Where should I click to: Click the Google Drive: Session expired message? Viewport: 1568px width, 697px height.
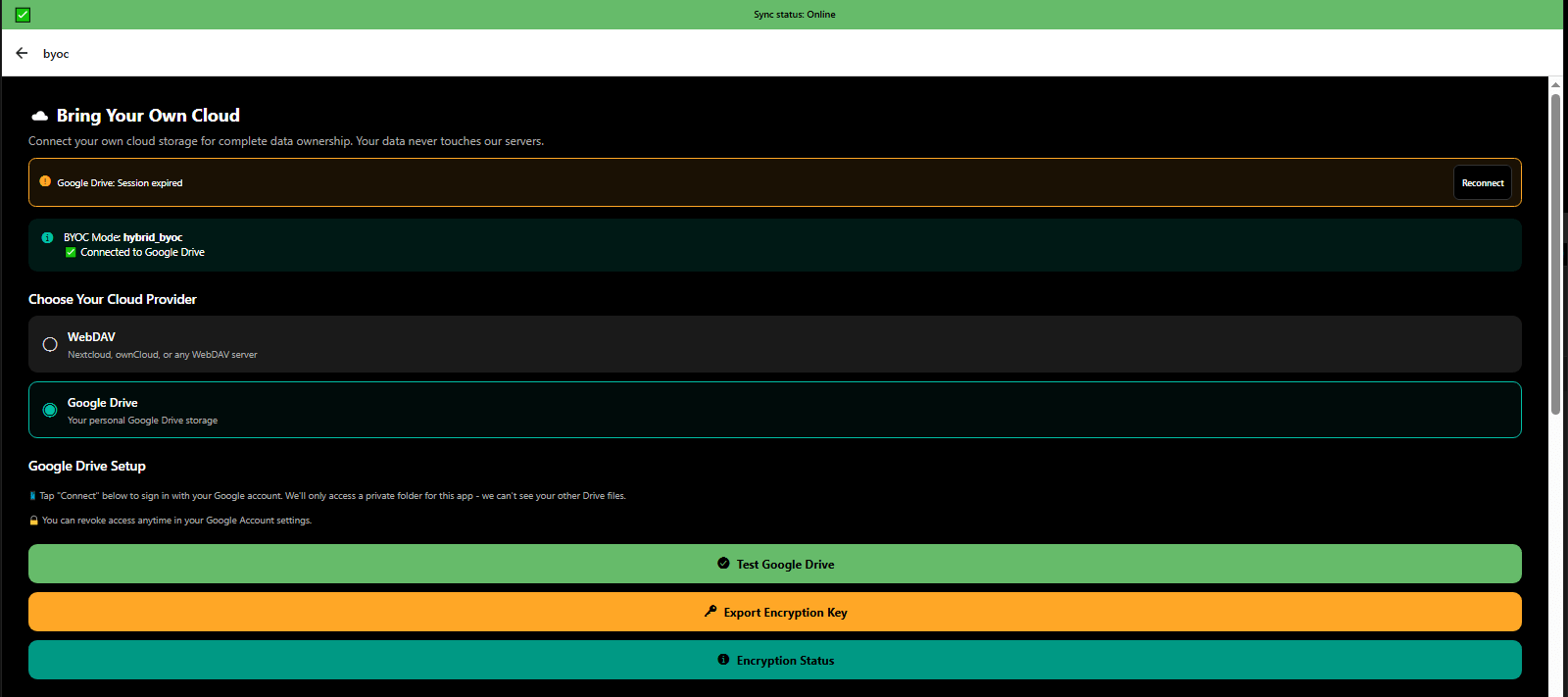[x=120, y=183]
